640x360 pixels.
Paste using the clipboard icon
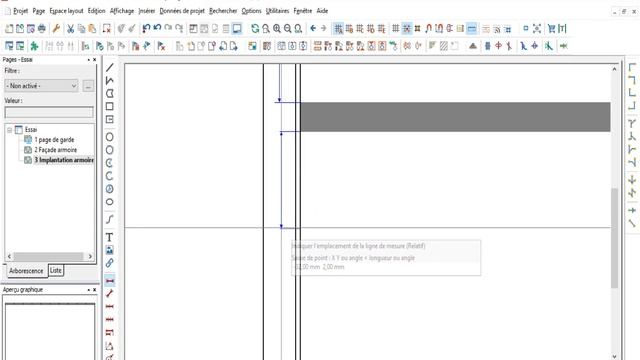[92, 29]
